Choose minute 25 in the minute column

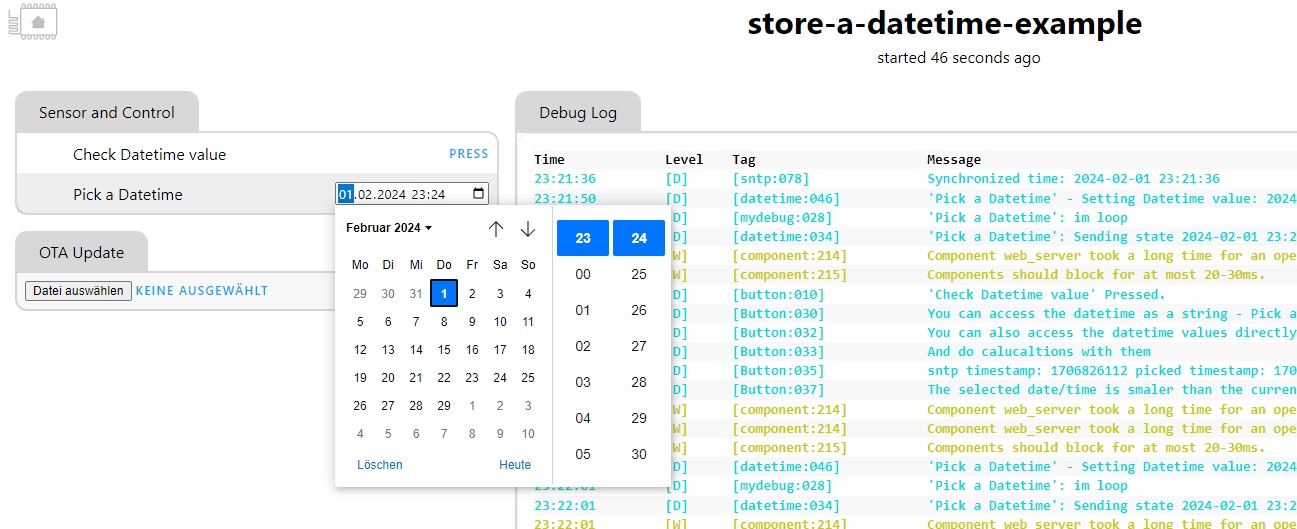(x=639, y=274)
